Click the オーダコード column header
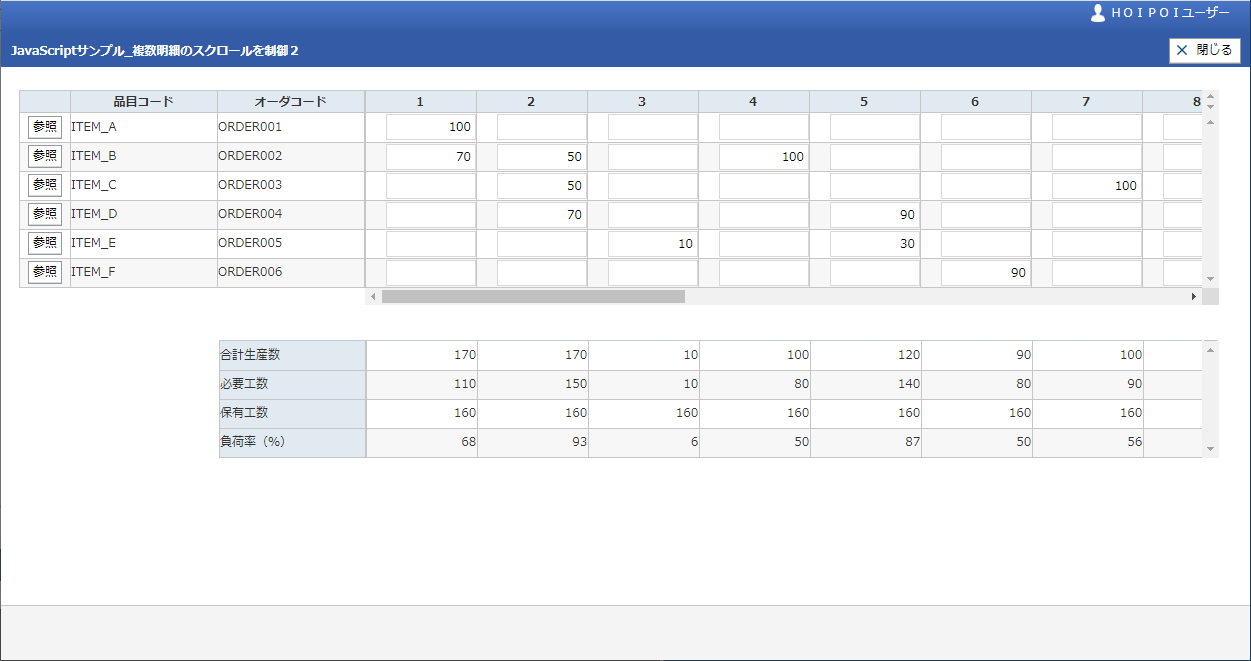The width and height of the screenshot is (1251, 661). click(x=290, y=101)
